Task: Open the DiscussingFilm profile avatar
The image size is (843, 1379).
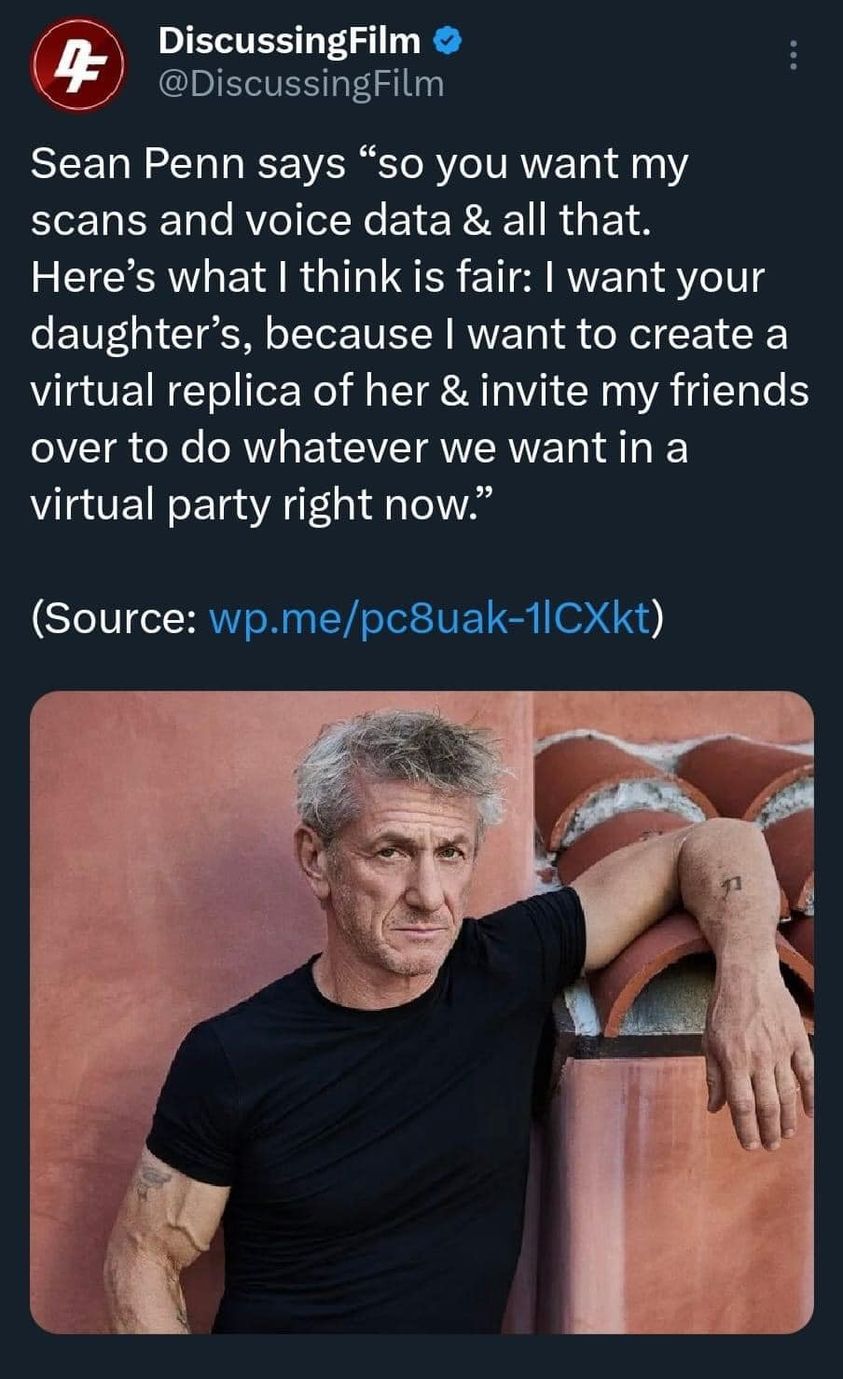Action: click(x=77, y=65)
